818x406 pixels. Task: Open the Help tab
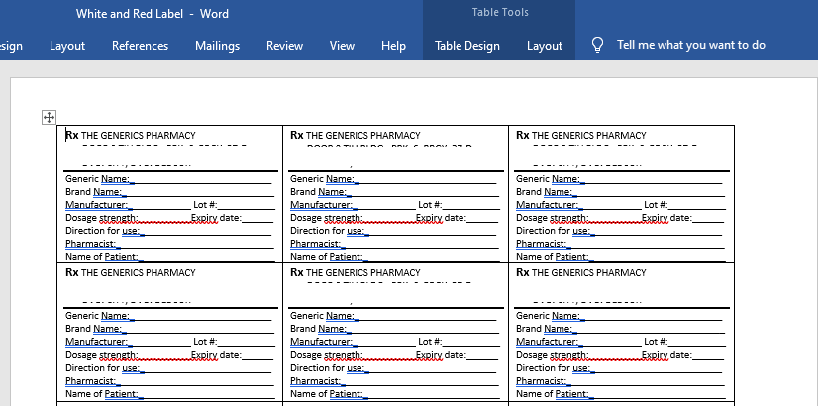click(394, 46)
